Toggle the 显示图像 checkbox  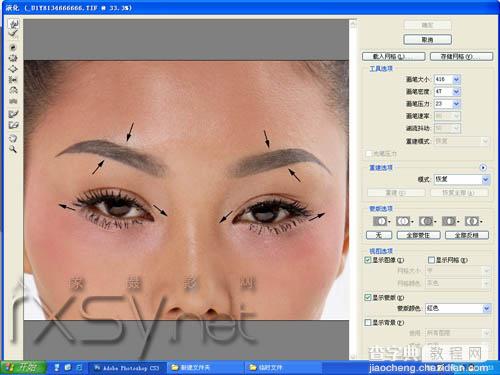point(368,260)
